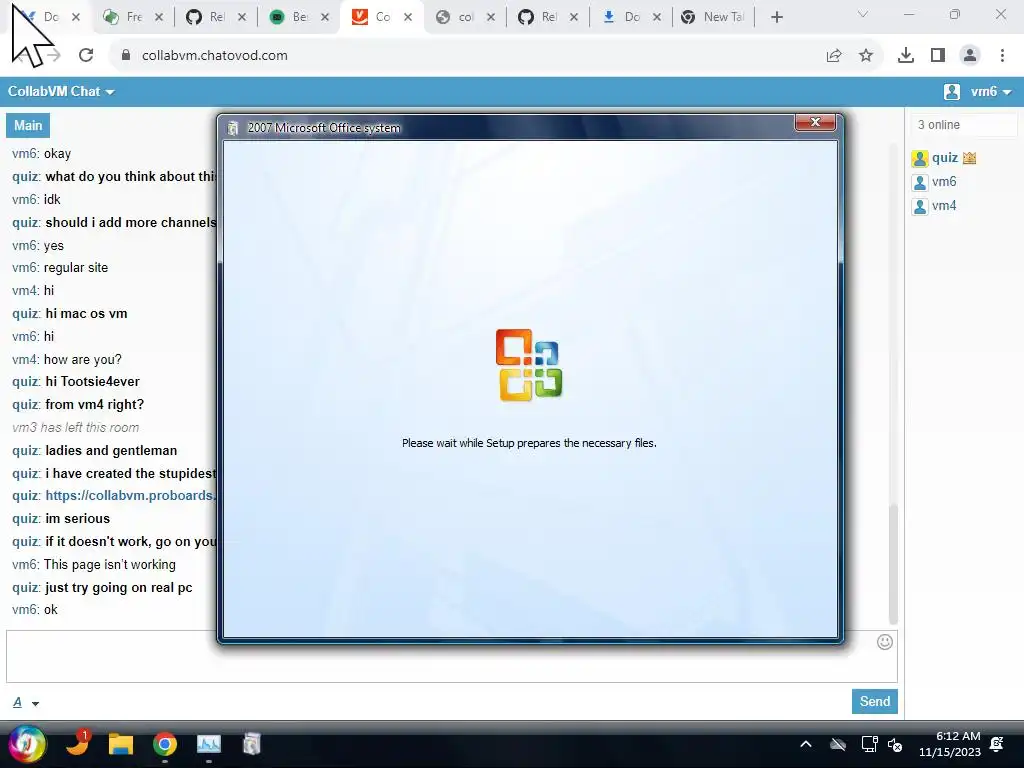Click user quiz in the online list

[944, 157]
